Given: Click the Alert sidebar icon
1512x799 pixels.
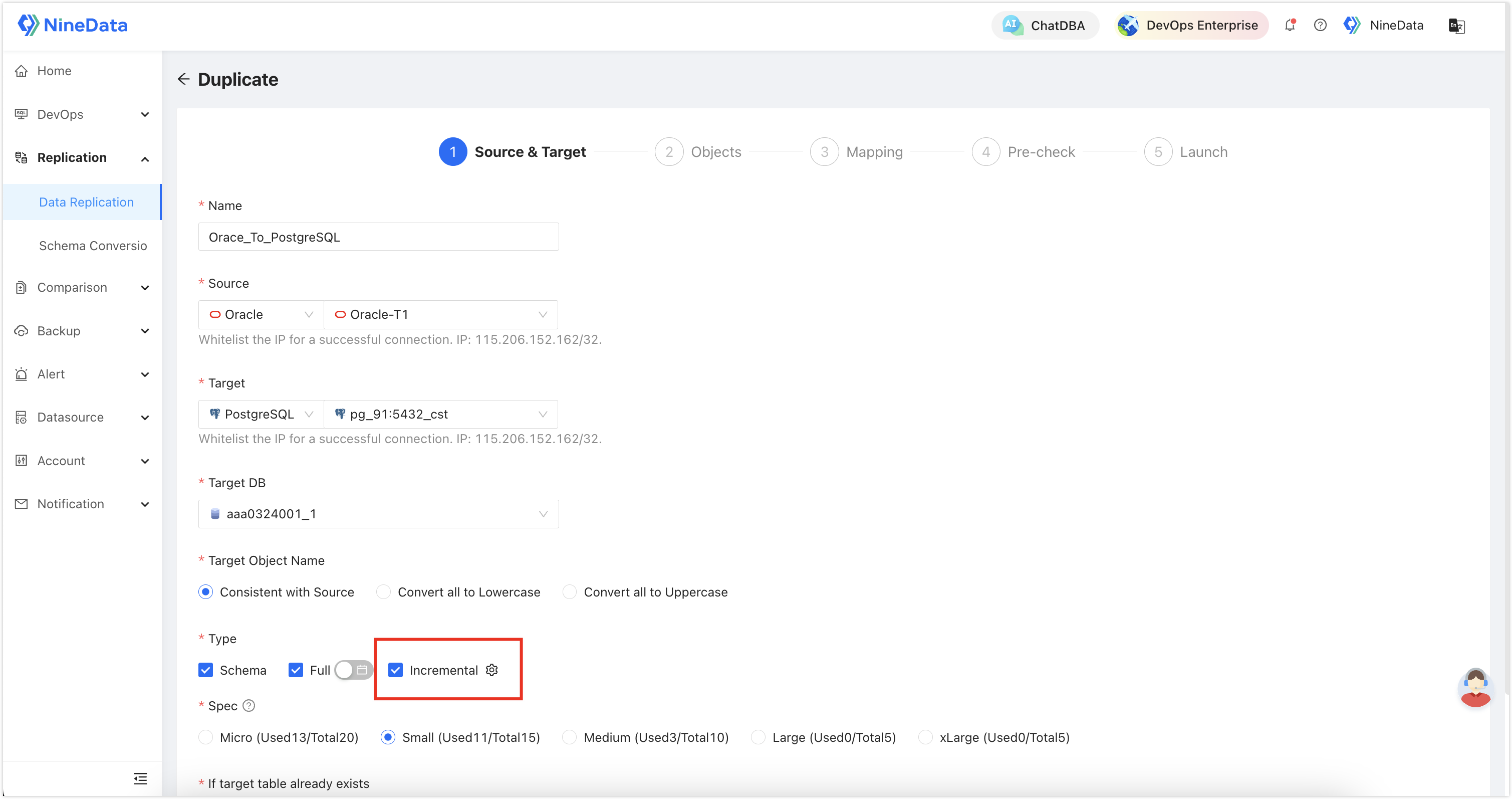Looking at the screenshot, I should point(21,374).
